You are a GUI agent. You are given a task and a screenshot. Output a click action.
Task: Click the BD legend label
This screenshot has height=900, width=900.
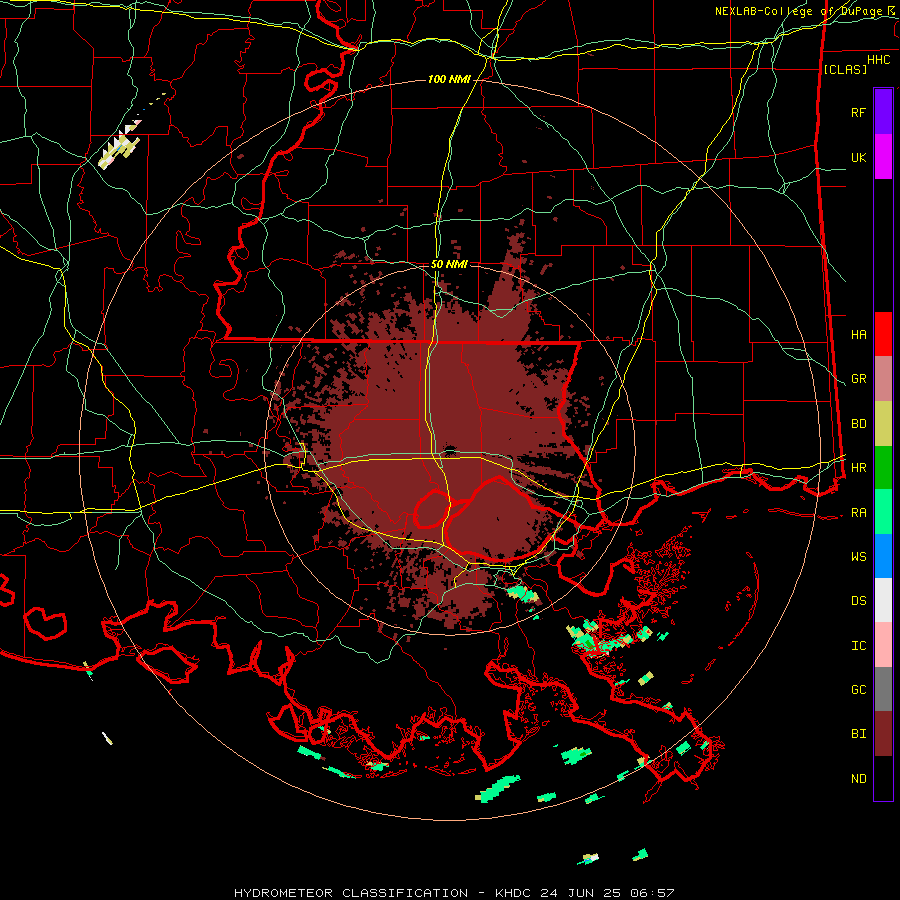coord(859,424)
